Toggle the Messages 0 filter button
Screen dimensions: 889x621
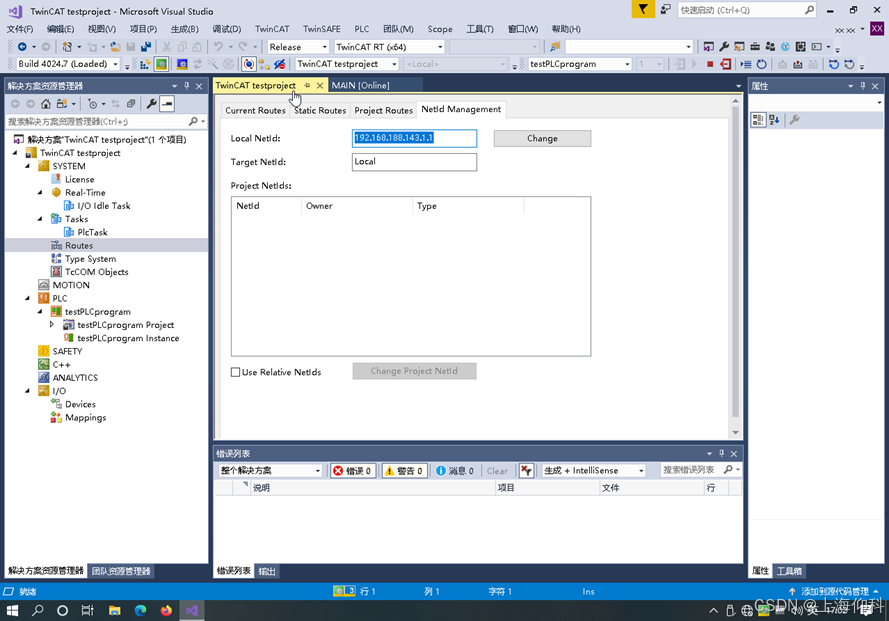[455, 471]
